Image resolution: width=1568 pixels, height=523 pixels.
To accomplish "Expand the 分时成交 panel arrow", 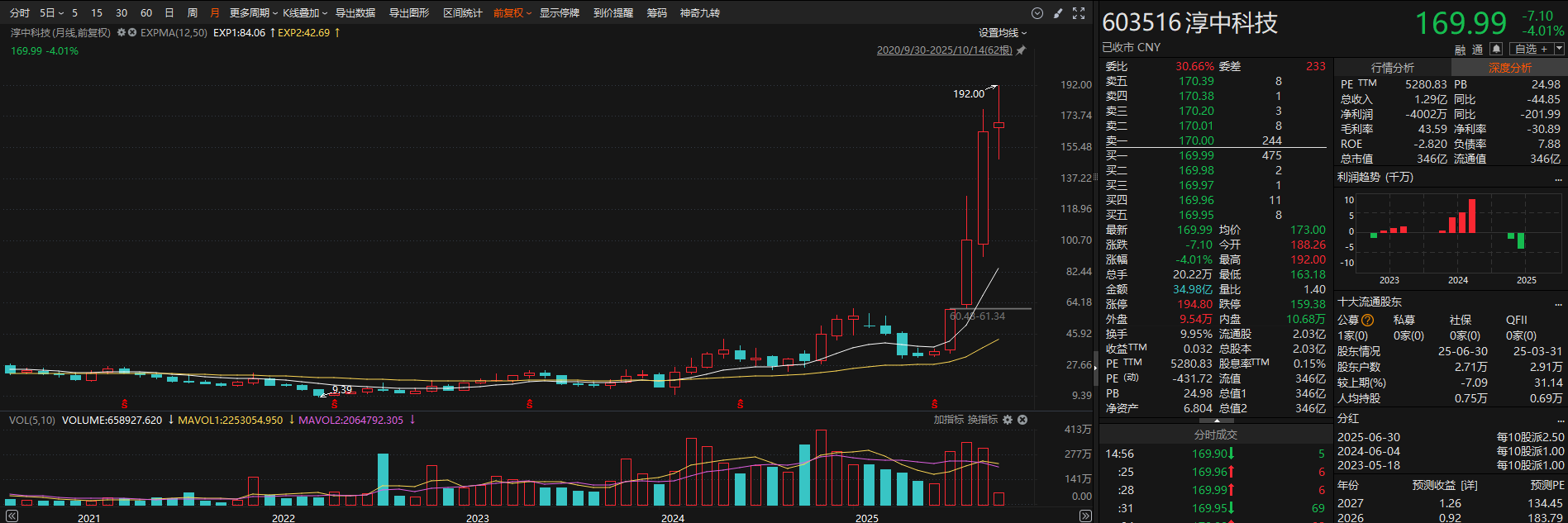I will click(x=1216, y=421).
